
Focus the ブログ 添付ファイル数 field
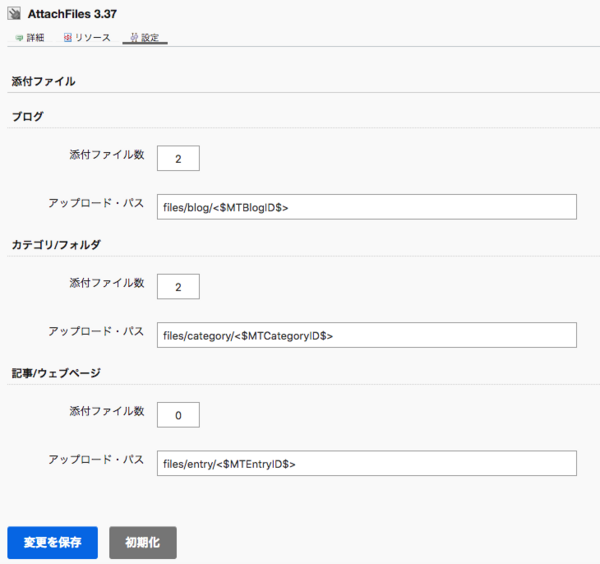click(178, 159)
